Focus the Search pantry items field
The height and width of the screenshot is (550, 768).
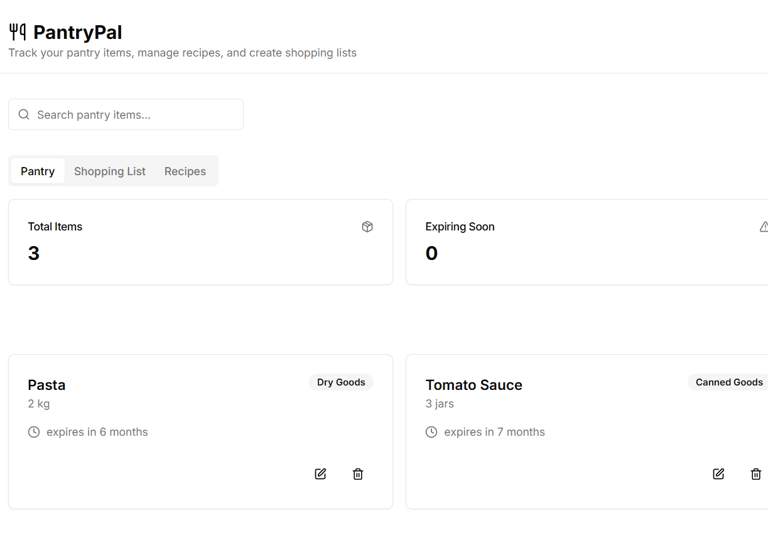click(126, 114)
